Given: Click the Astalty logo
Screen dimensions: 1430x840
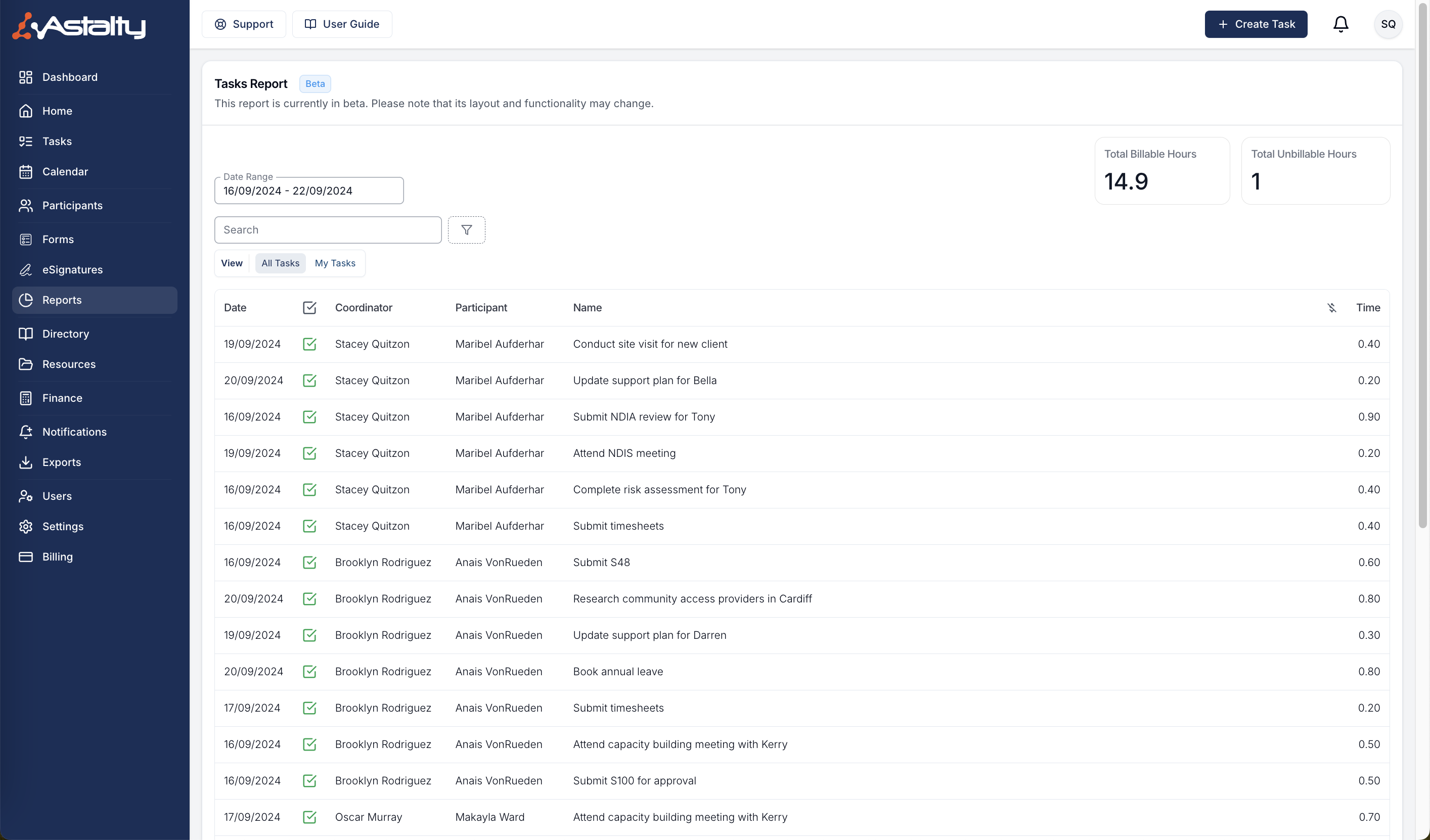Looking at the screenshot, I should point(79,25).
